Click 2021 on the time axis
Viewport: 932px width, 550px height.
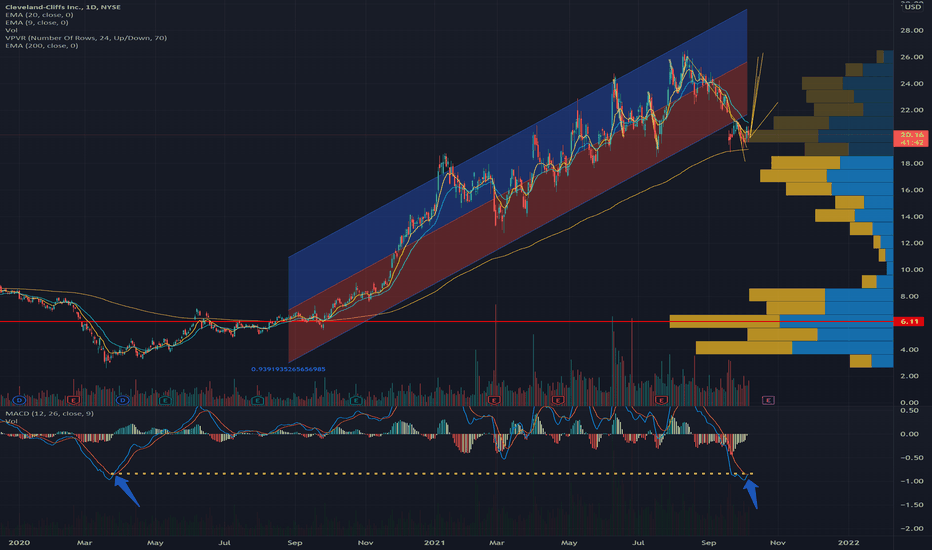(434, 543)
